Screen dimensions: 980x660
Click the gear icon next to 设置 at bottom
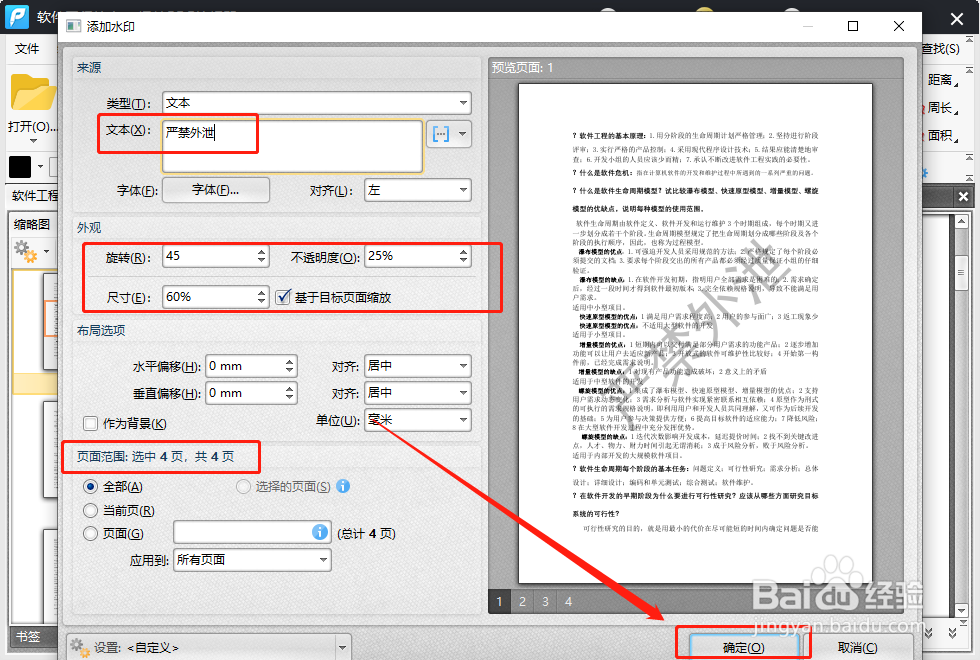77,647
